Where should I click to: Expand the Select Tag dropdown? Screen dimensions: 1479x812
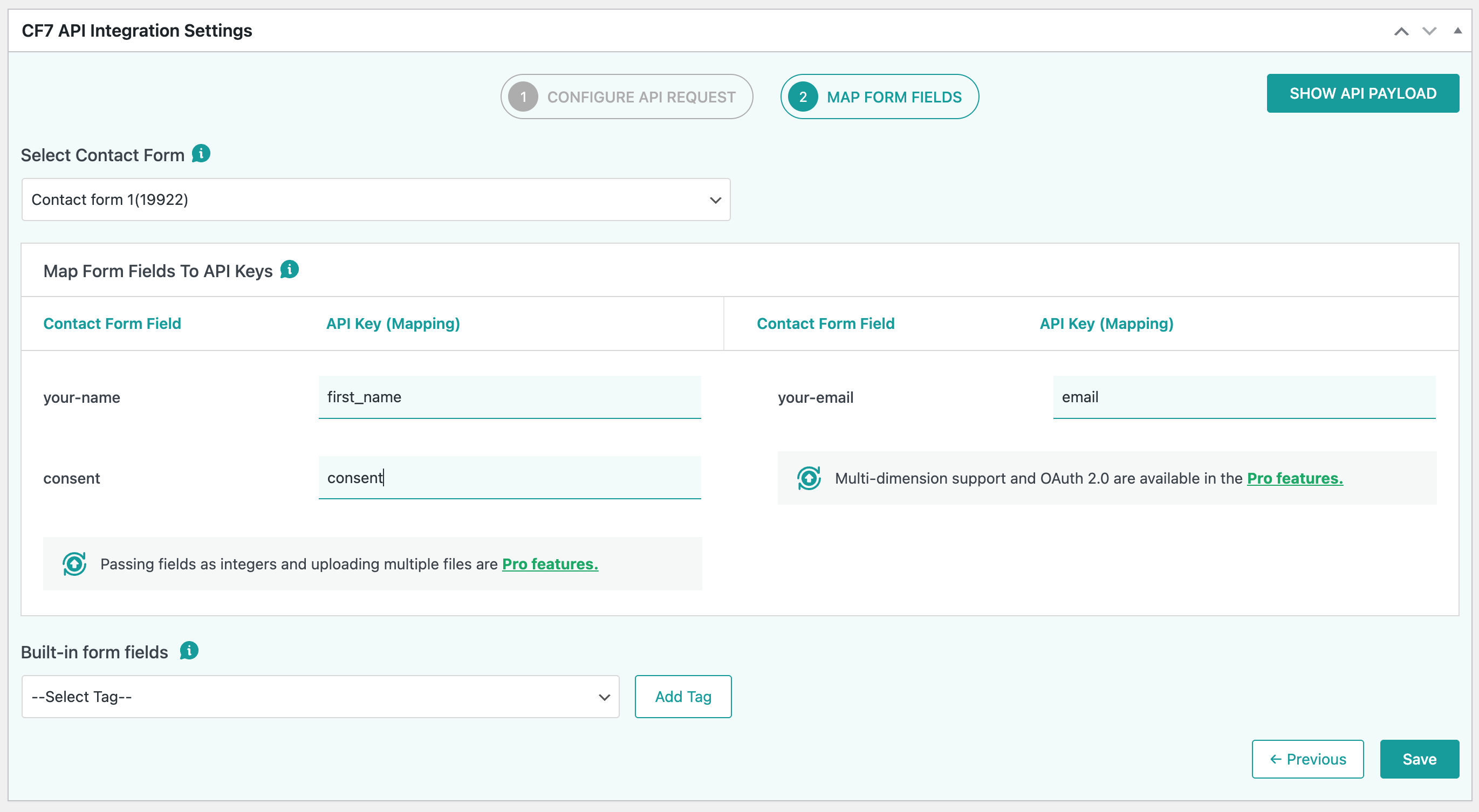coord(320,697)
